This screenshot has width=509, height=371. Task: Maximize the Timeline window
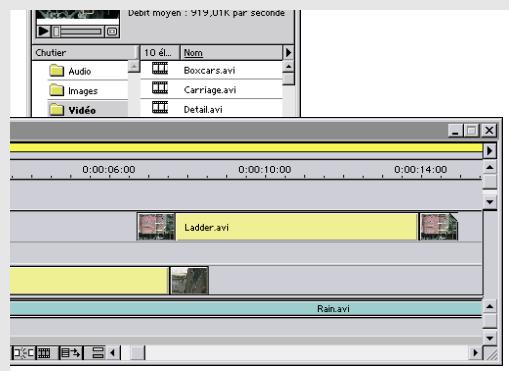(471, 130)
